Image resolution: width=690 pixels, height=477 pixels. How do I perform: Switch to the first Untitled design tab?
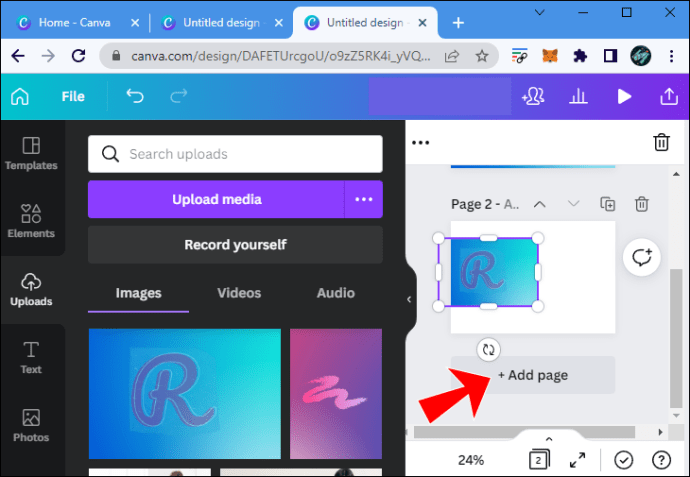click(x=221, y=22)
